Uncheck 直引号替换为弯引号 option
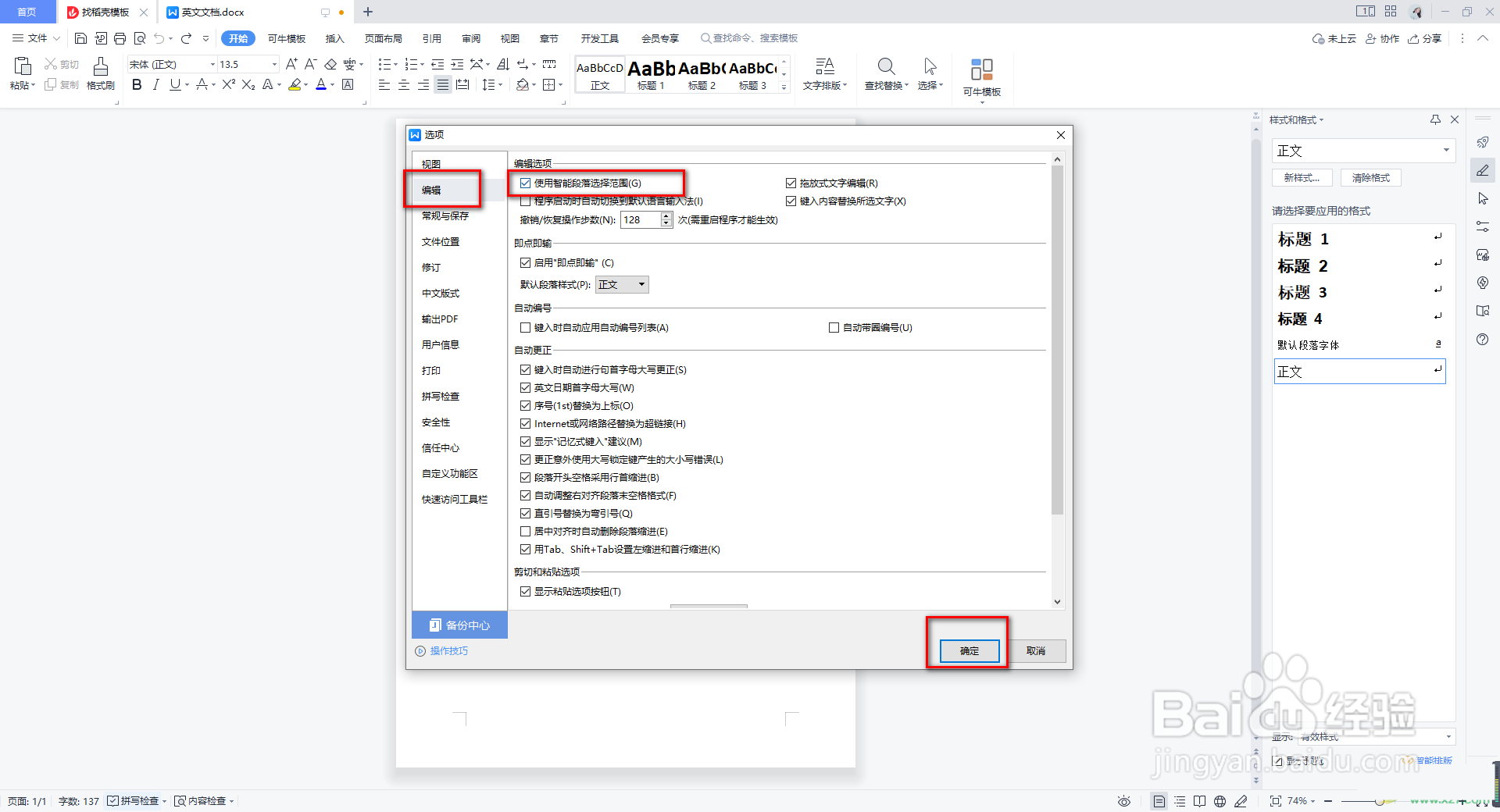This screenshot has width=1500, height=812. point(525,513)
